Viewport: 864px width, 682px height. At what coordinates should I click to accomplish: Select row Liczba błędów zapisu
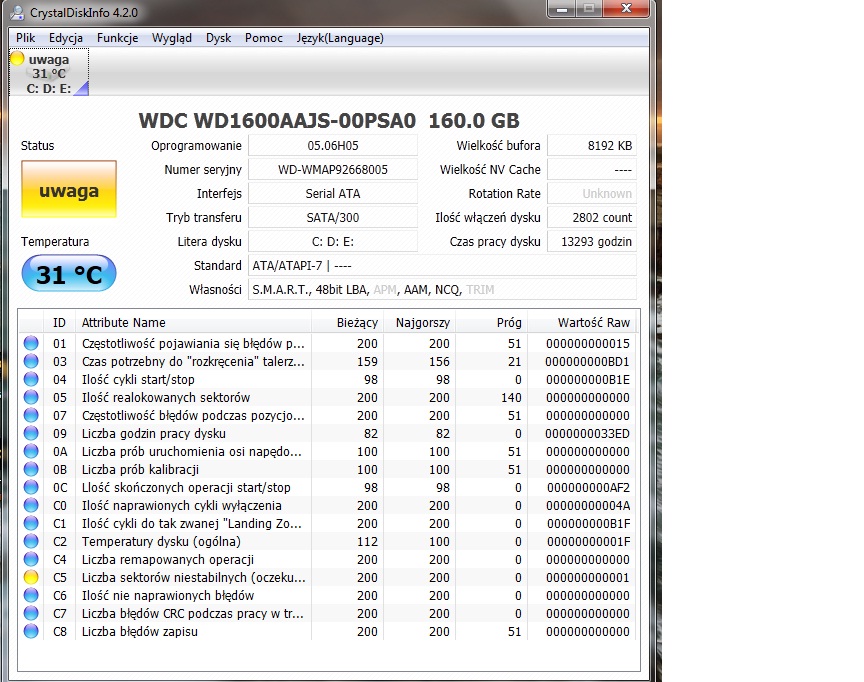point(328,631)
